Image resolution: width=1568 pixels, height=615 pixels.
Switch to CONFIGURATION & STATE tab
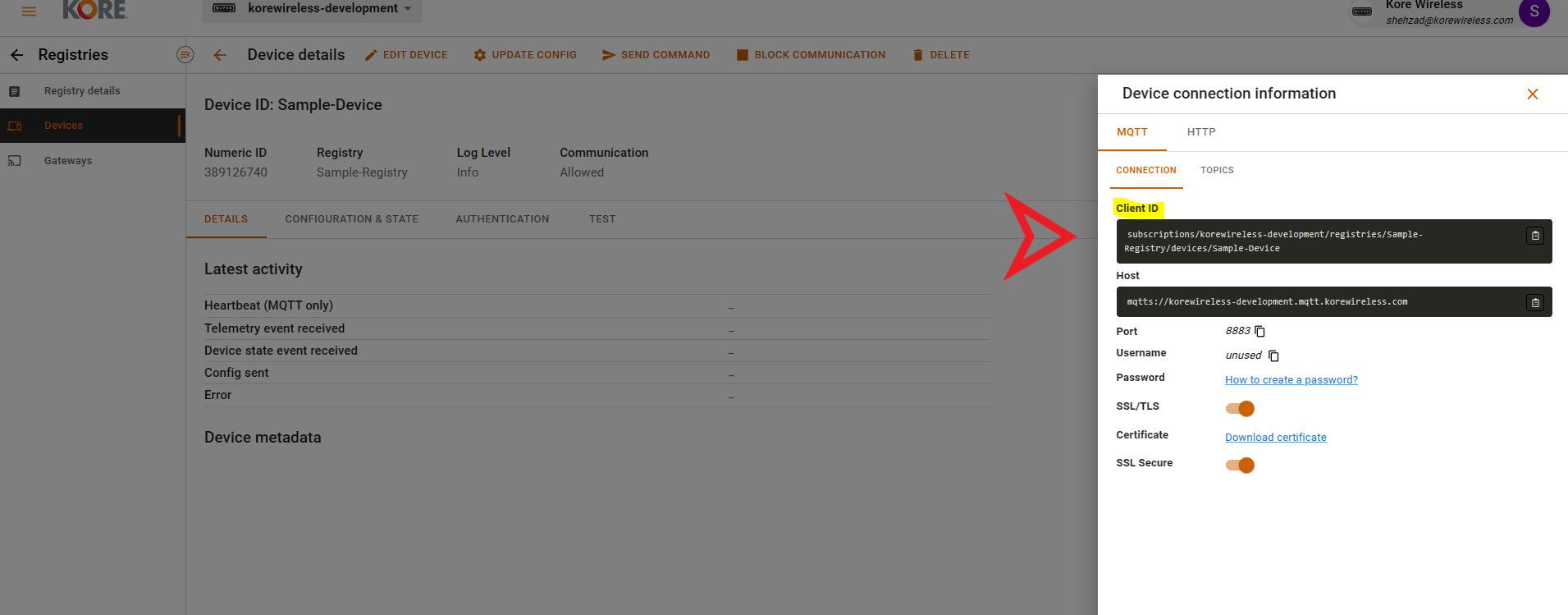(x=352, y=219)
